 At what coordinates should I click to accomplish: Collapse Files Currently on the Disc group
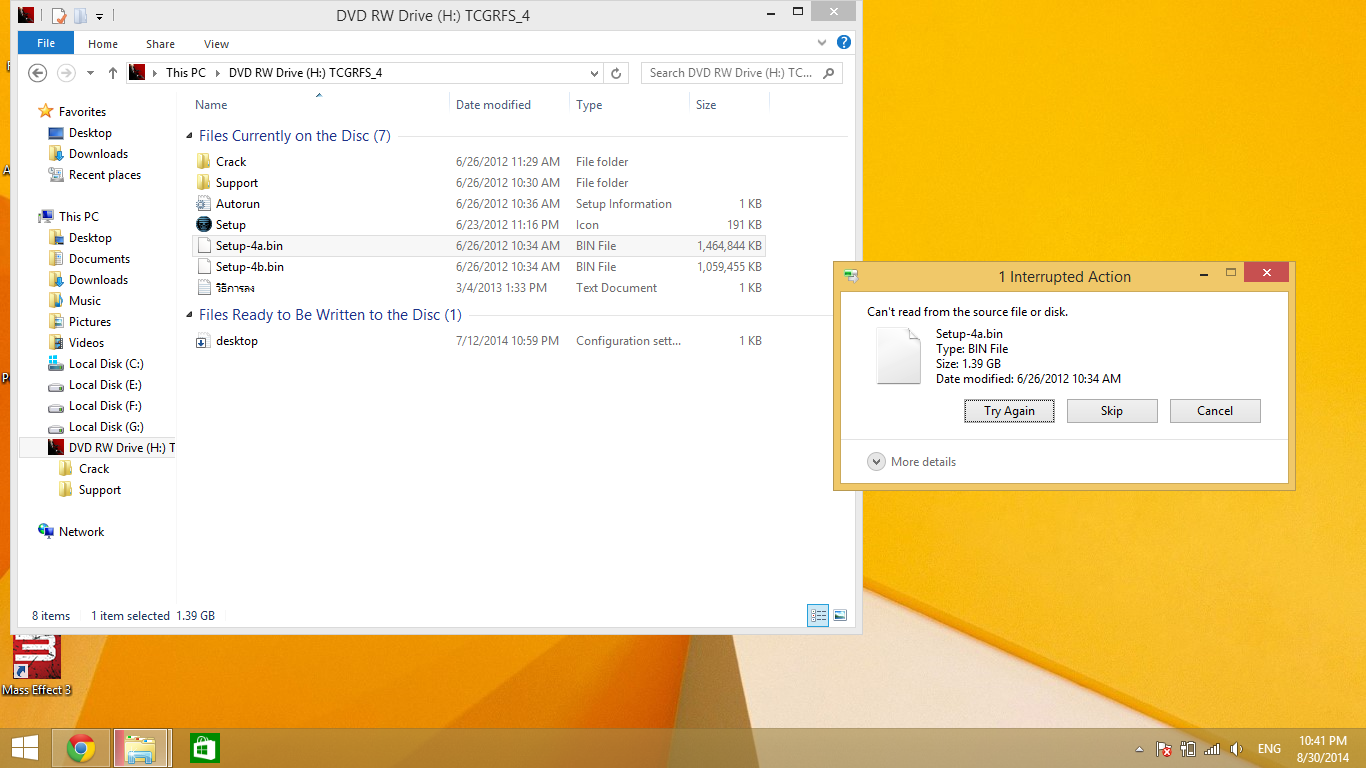click(190, 136)
